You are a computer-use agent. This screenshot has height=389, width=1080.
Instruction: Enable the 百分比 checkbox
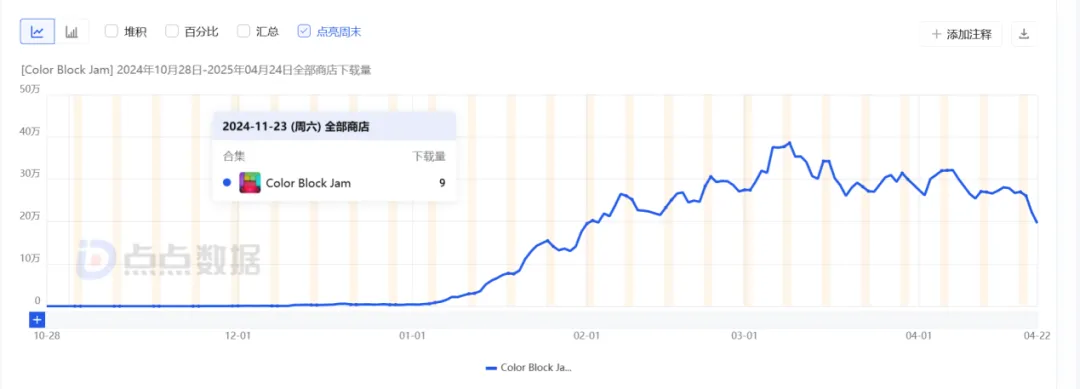tap(172, 31)
